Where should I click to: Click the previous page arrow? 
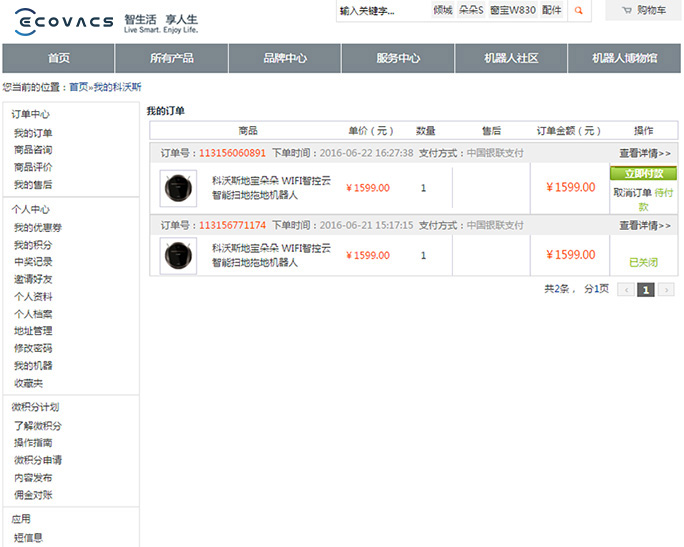[x=626, y=290]
